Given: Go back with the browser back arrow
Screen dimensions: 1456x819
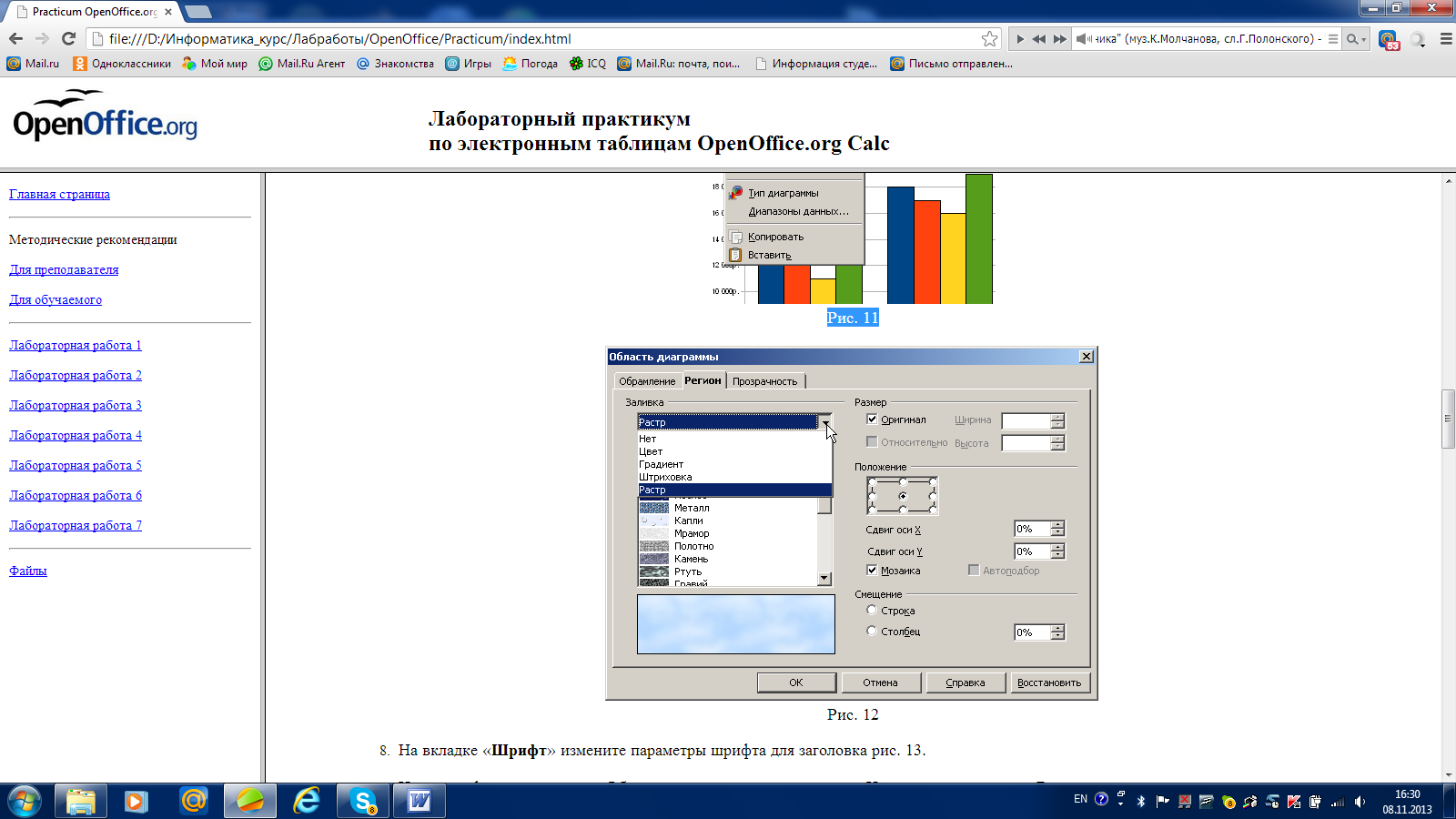Looking at the screenshot, I should pyautogui.click(x=15, y=38).
